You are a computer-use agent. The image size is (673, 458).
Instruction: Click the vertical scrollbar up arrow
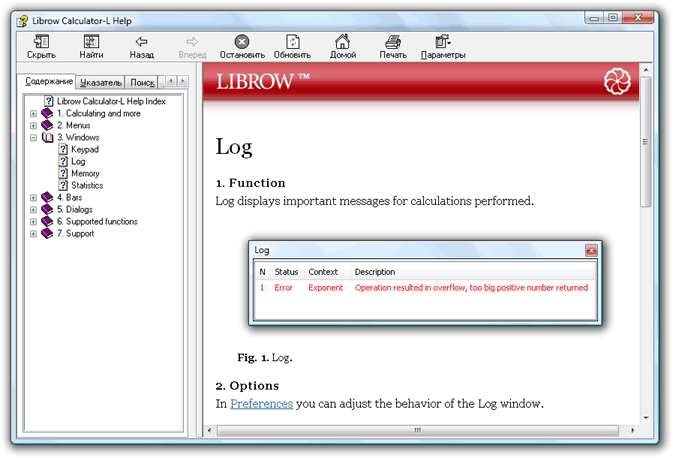click(646, 70)
